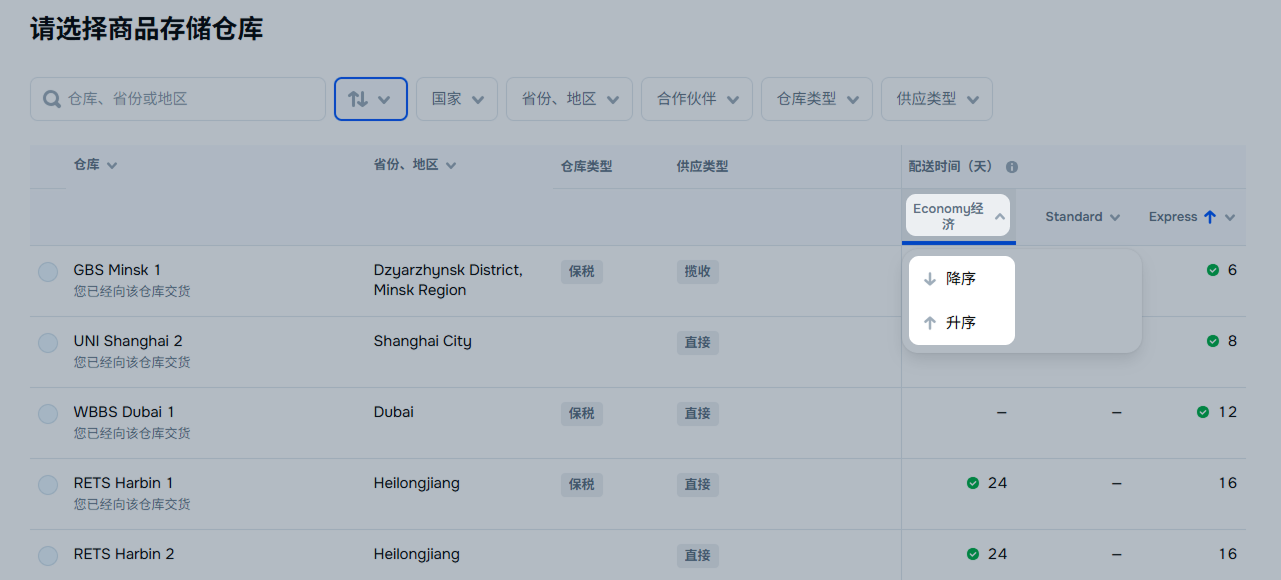Click the info icon beside 配送时间（天）

1012,167
